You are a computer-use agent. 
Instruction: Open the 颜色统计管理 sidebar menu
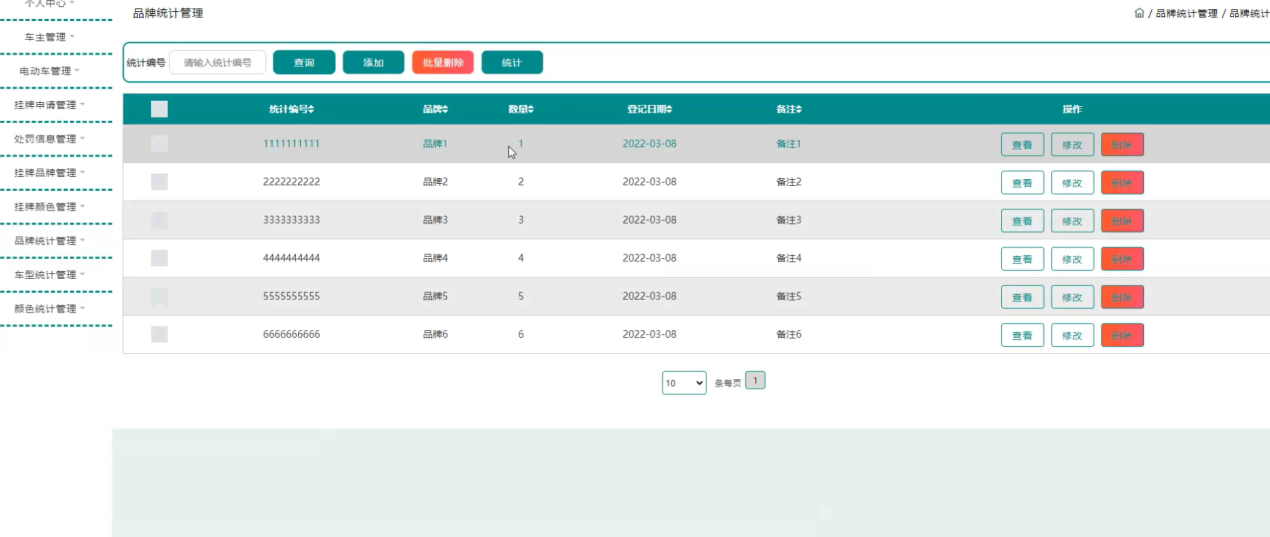coord(50,309)
